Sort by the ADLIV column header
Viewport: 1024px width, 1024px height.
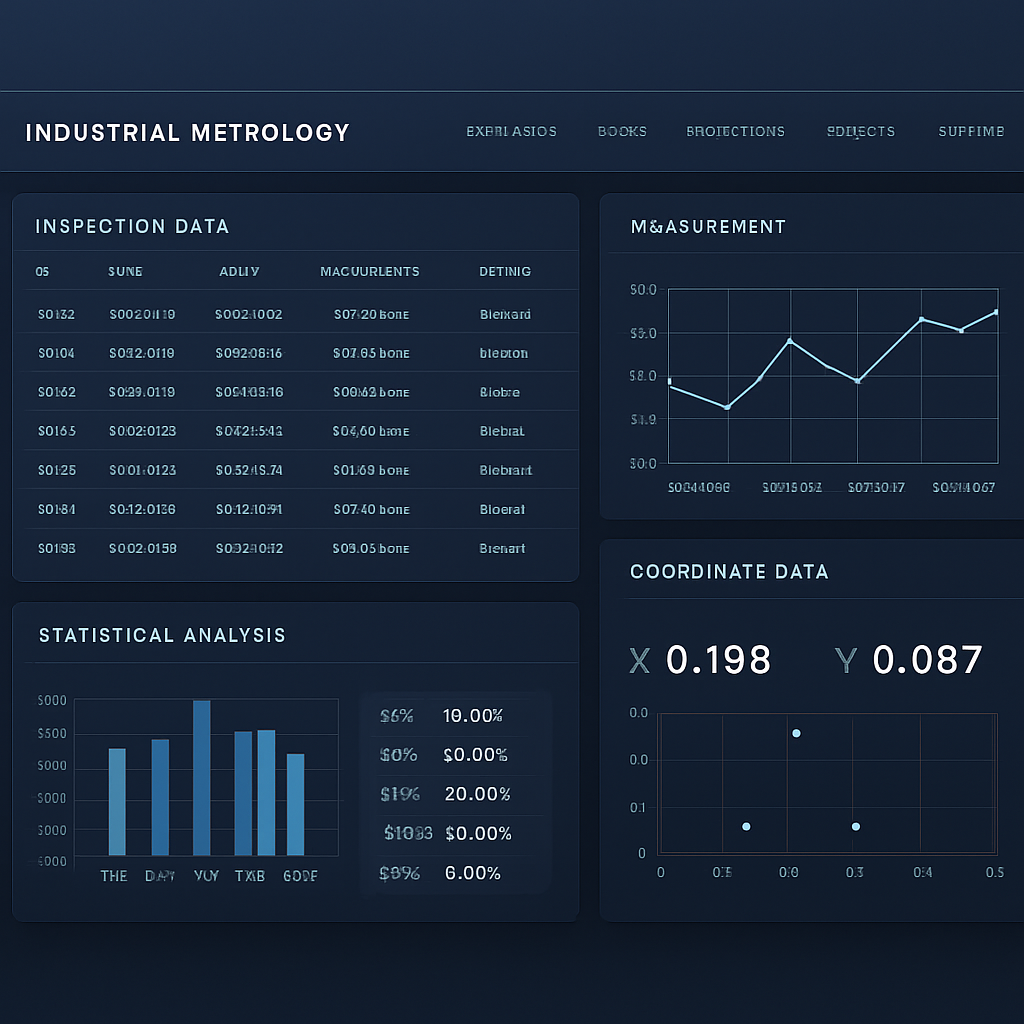[x=239, y=271]
